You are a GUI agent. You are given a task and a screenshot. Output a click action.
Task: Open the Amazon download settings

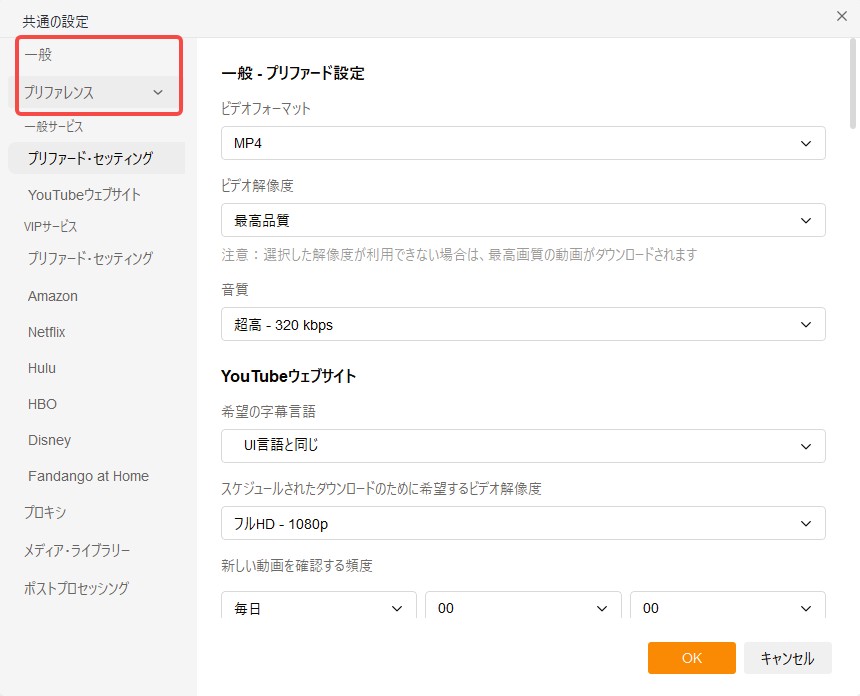tap(52, 295)
